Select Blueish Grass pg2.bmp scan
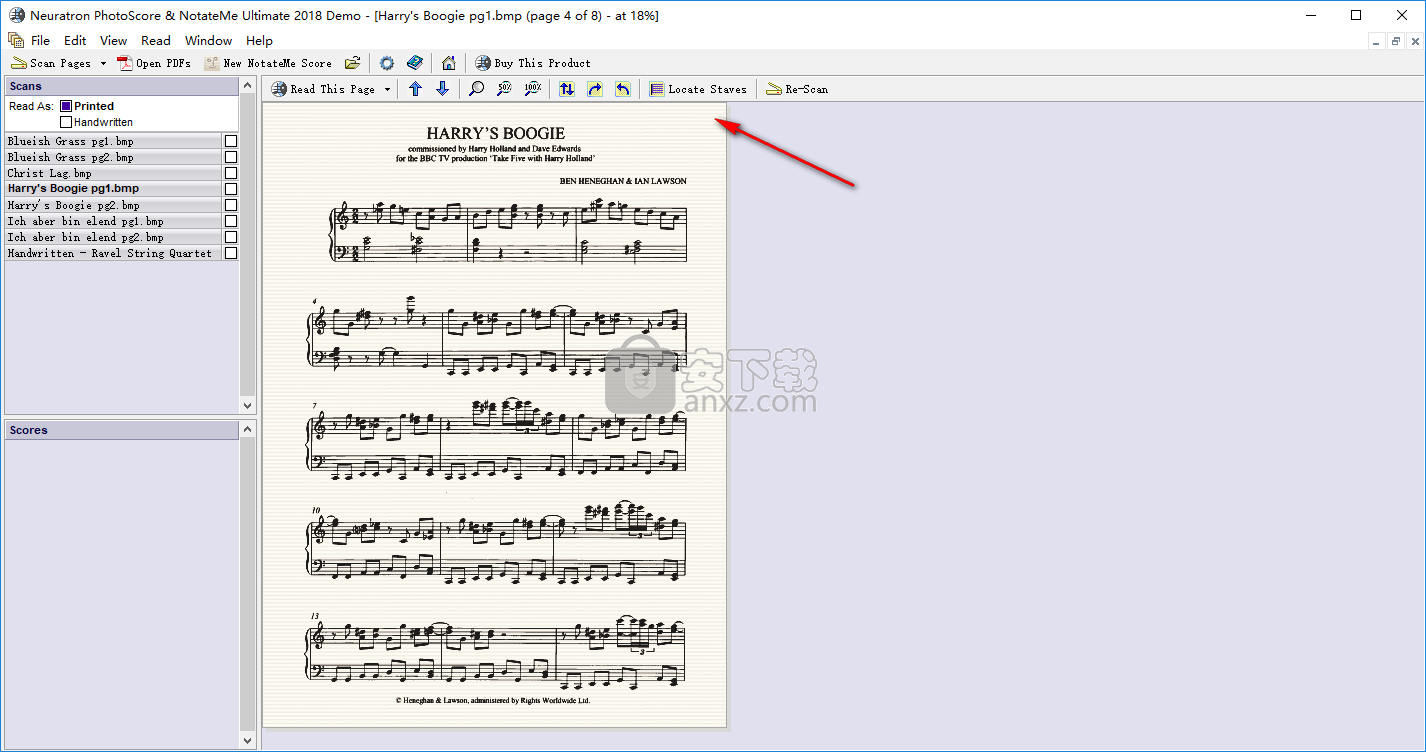Image resolution: width=1426 pixels, height=752 pixels. point(113,157)
